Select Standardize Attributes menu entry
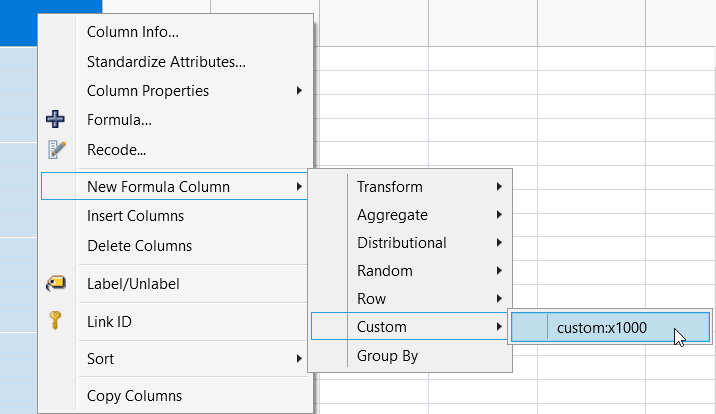Screen dimensions: 716x414 click(x=166, y=62)
